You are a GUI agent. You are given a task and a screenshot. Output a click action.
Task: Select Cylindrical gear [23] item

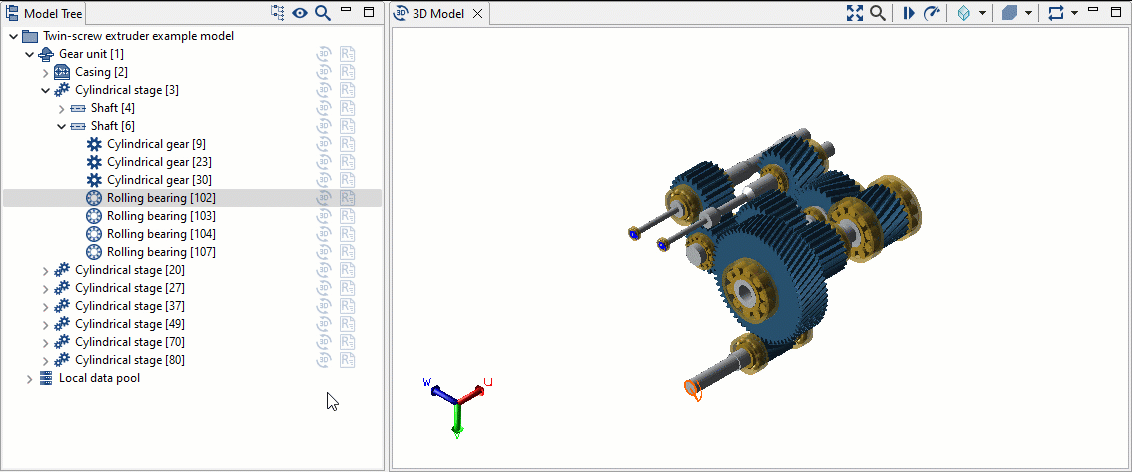[160, 162]
